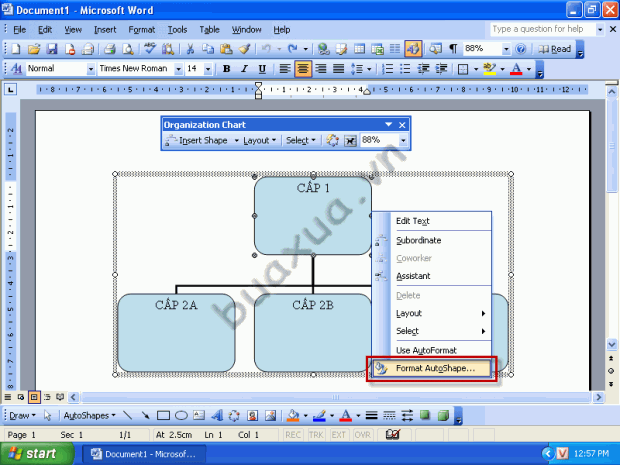This screenshot has width=620, height=465.
Task: Run Spelling and Grammar check icon
Action: 149,49
